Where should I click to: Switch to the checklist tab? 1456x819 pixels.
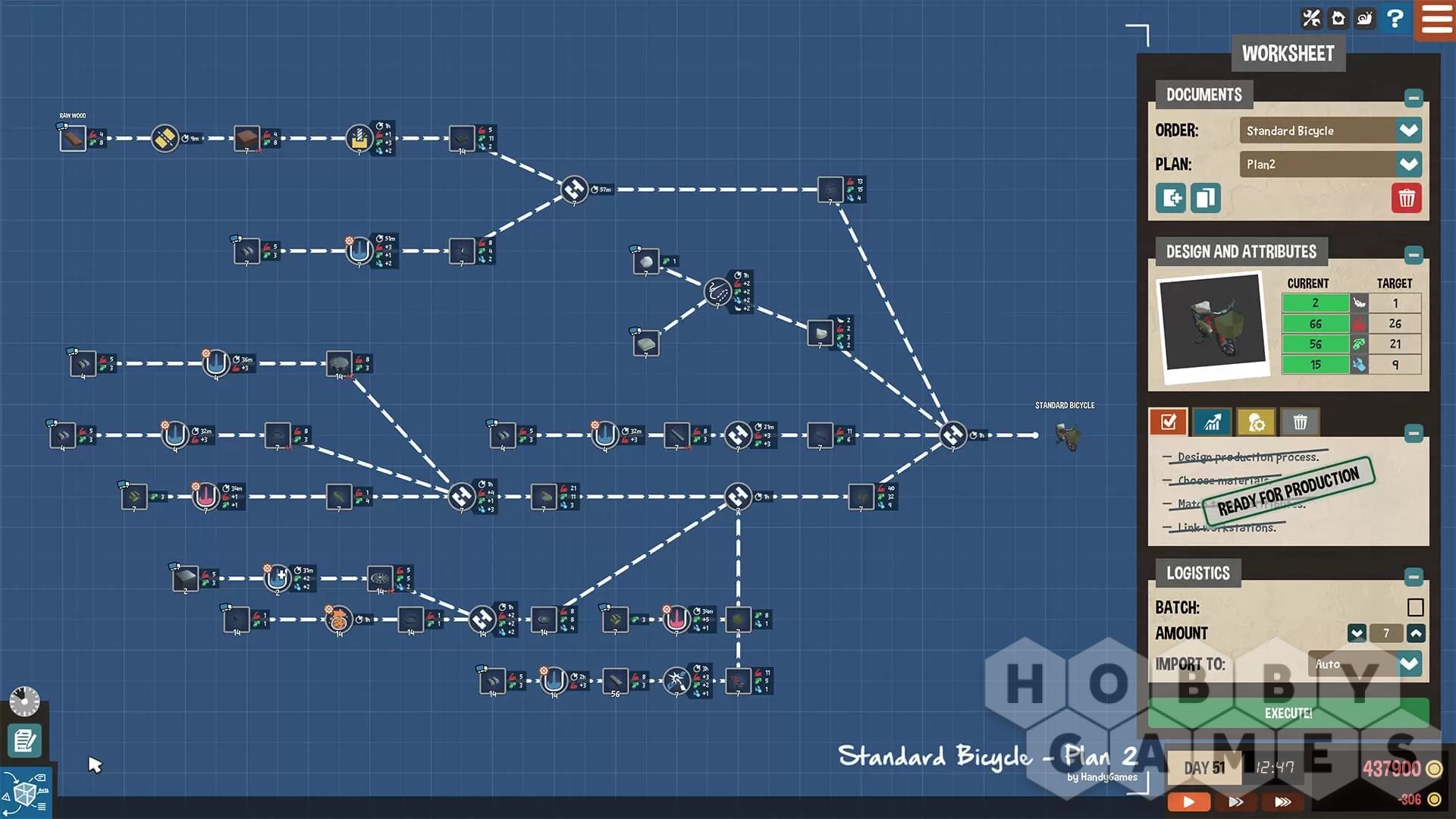point(1168,422)
